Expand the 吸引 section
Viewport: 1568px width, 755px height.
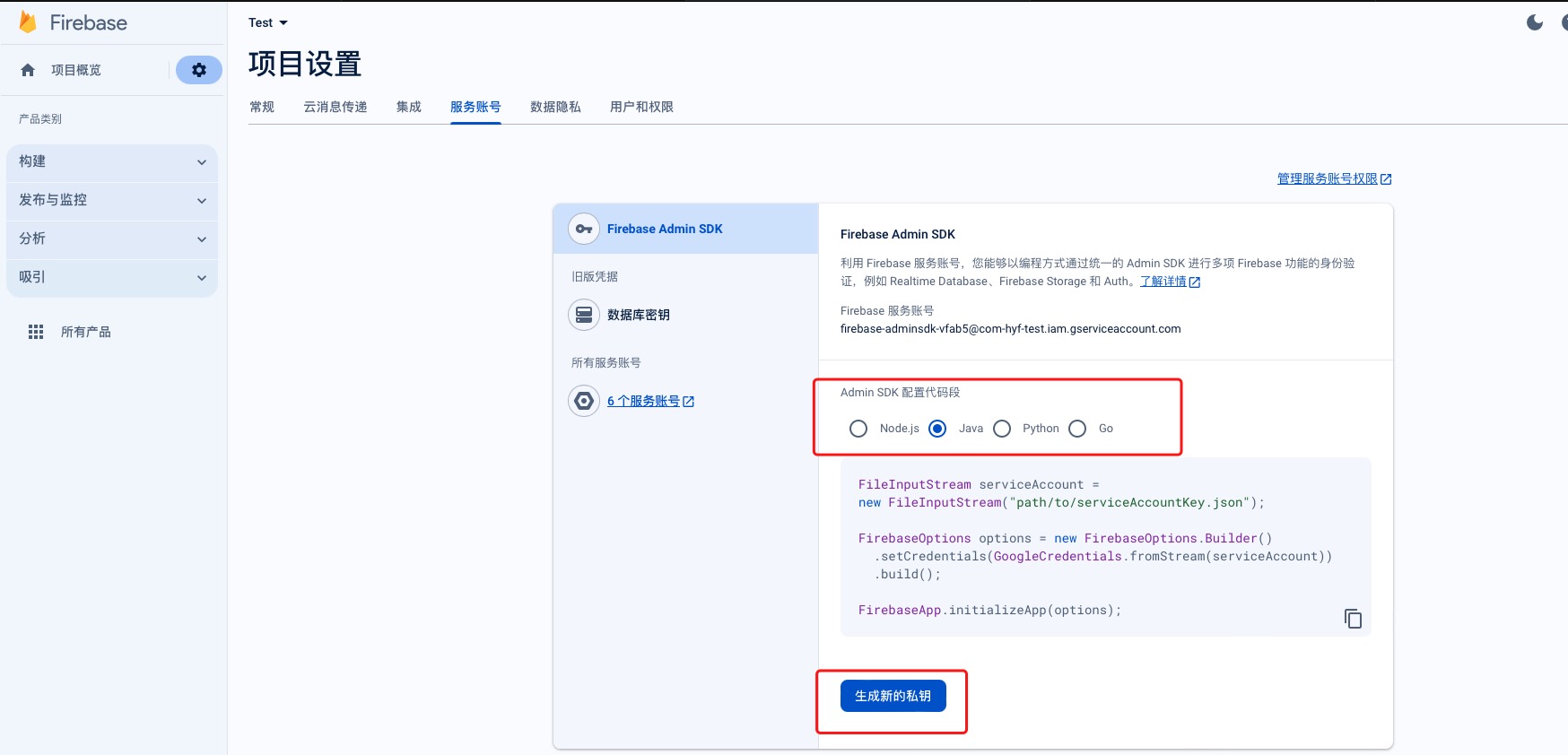[112, 277]
